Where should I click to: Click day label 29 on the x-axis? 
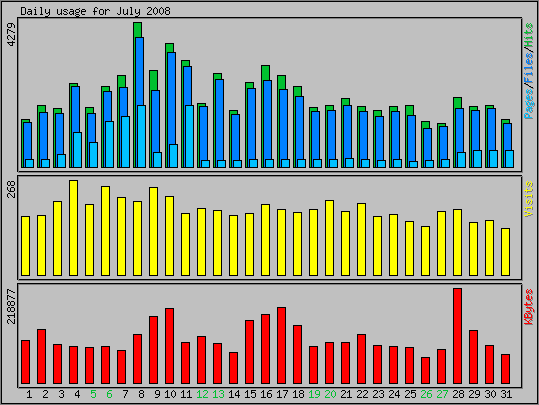[474, 394]
